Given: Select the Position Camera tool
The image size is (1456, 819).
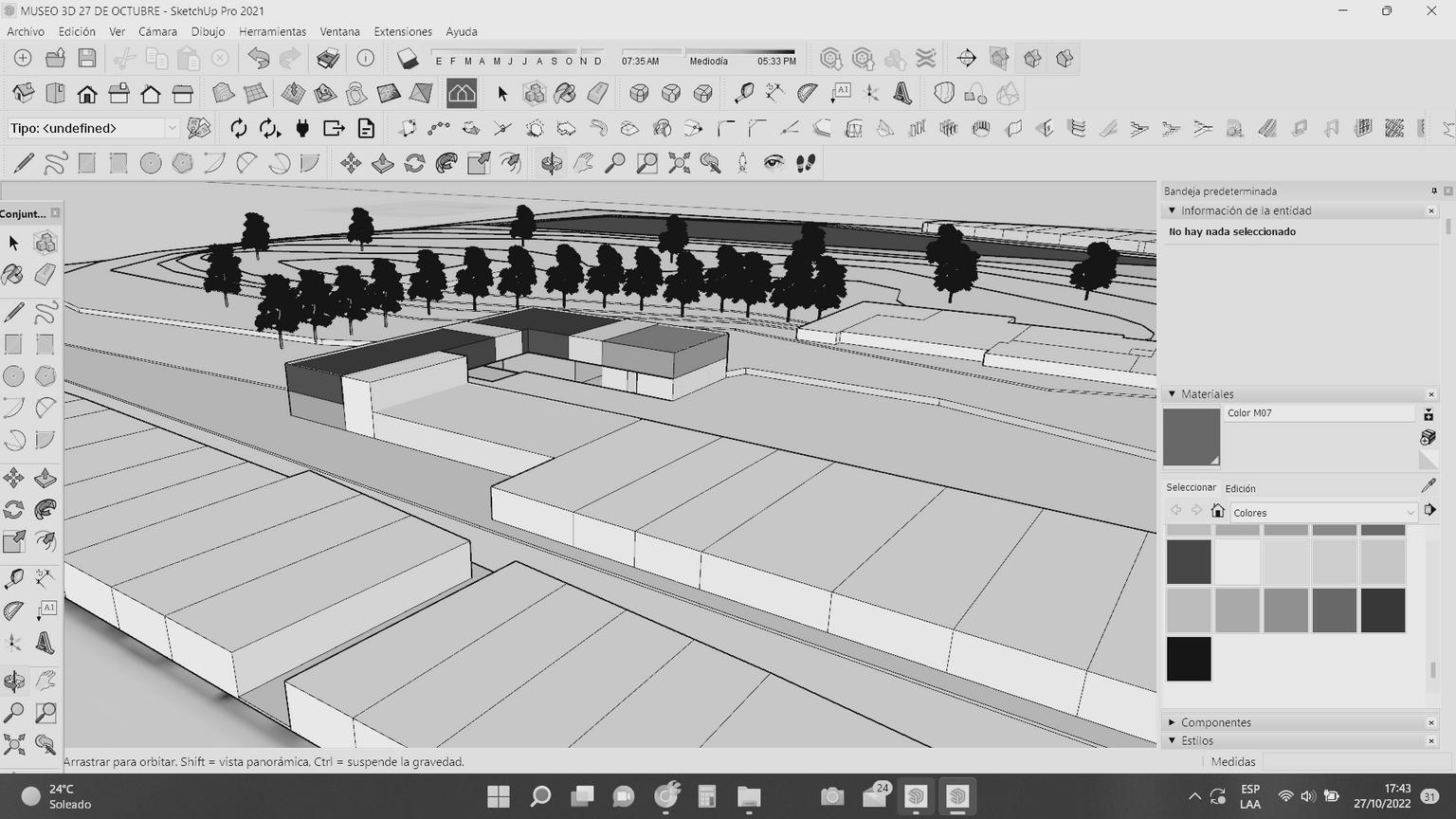Looking at the screenshot, I should pos(742,163).
